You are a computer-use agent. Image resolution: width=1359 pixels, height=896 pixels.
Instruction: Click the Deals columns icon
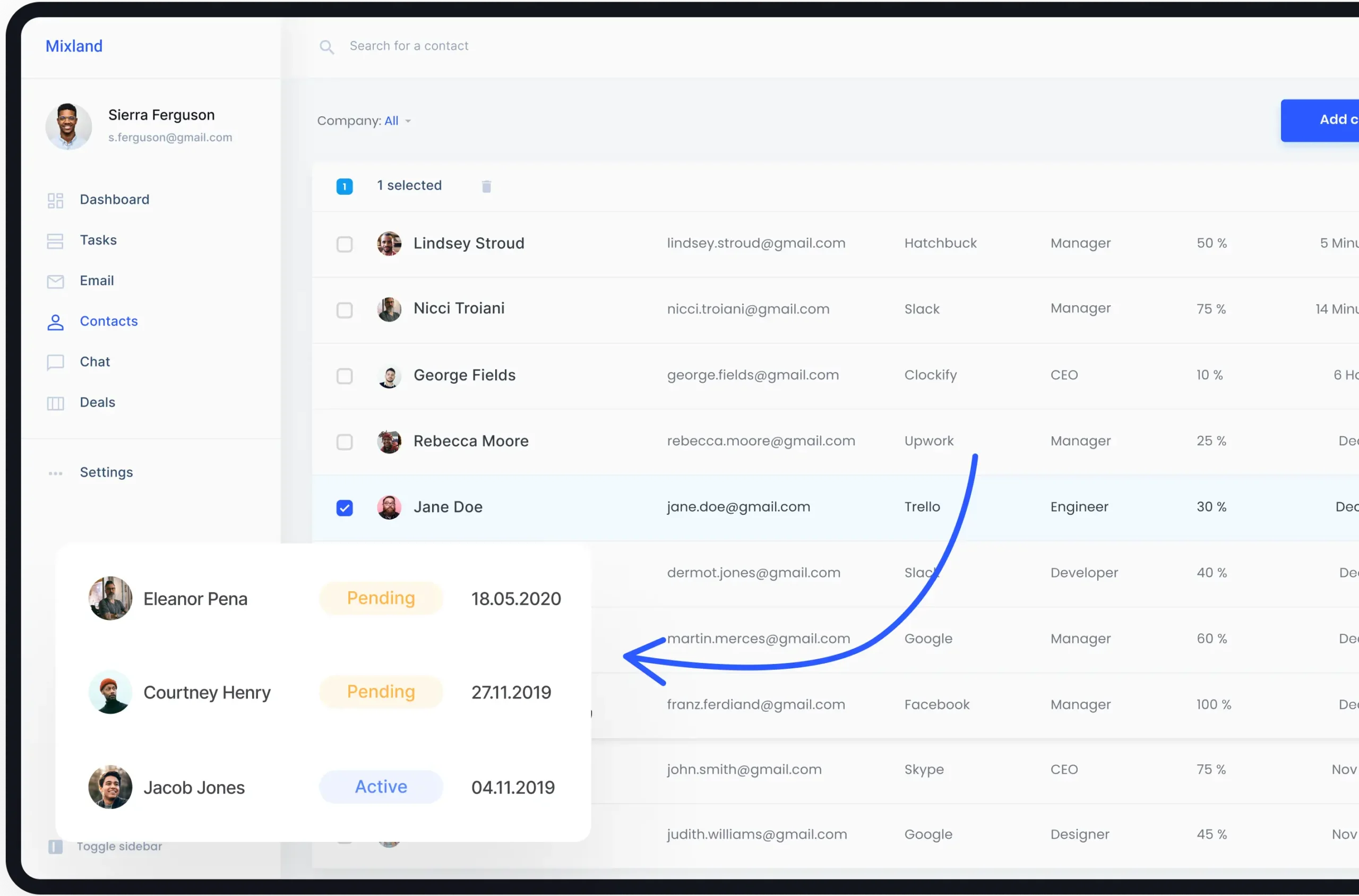55,403
